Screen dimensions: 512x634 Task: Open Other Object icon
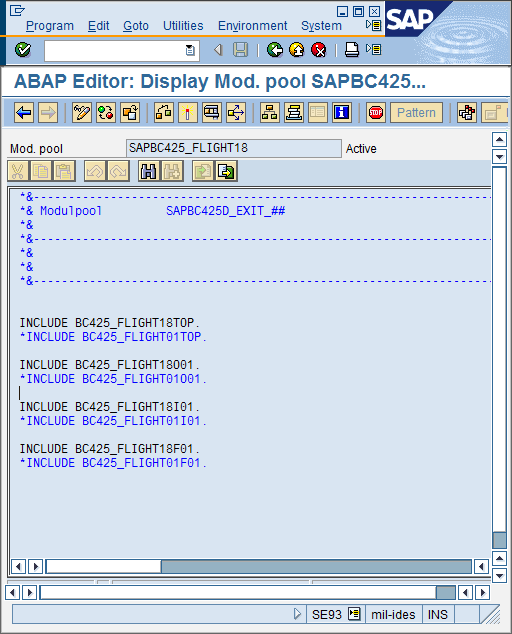point(130,112)
